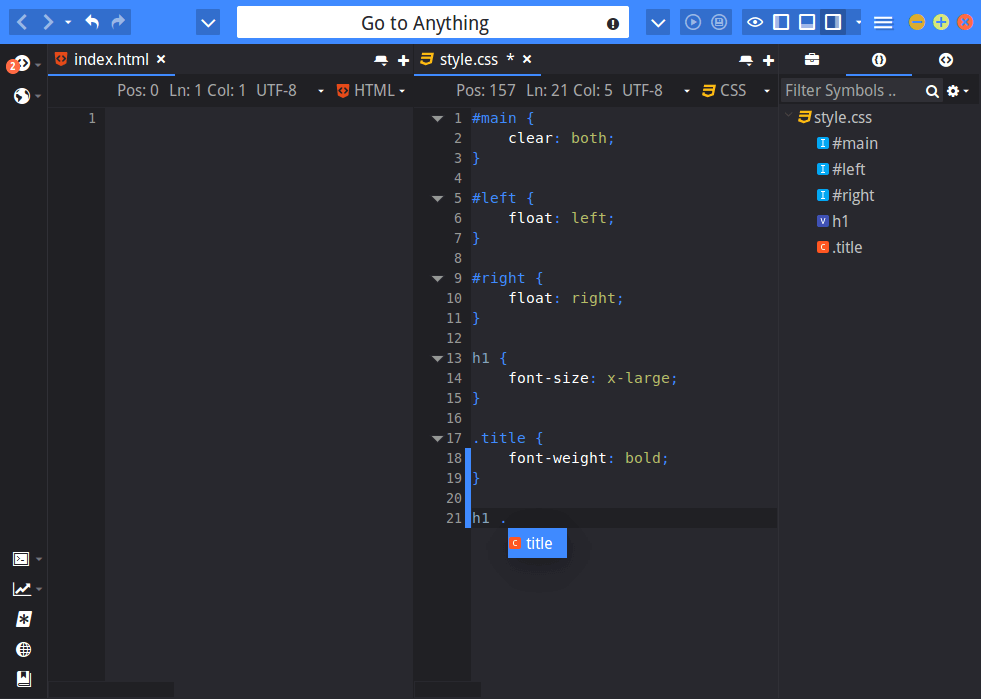981x699 pixels.
Task: Click the asterisk regex tool icon
Action: (24, 619)
